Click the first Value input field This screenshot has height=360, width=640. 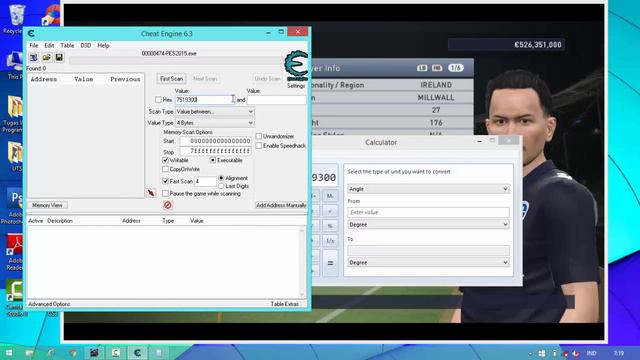coord(205,100)
